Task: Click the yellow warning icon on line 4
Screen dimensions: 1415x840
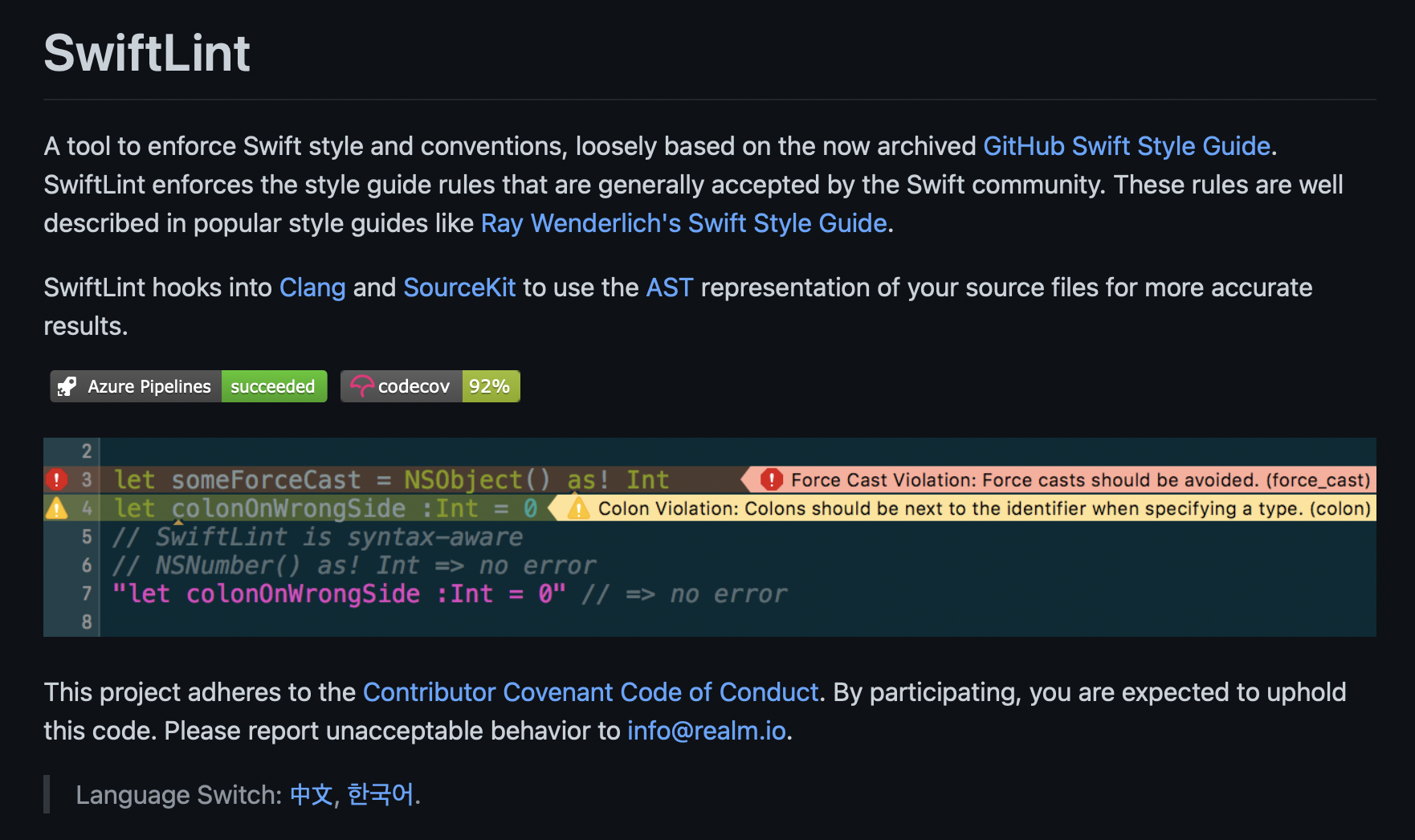Action: click(x=55, y=508)
